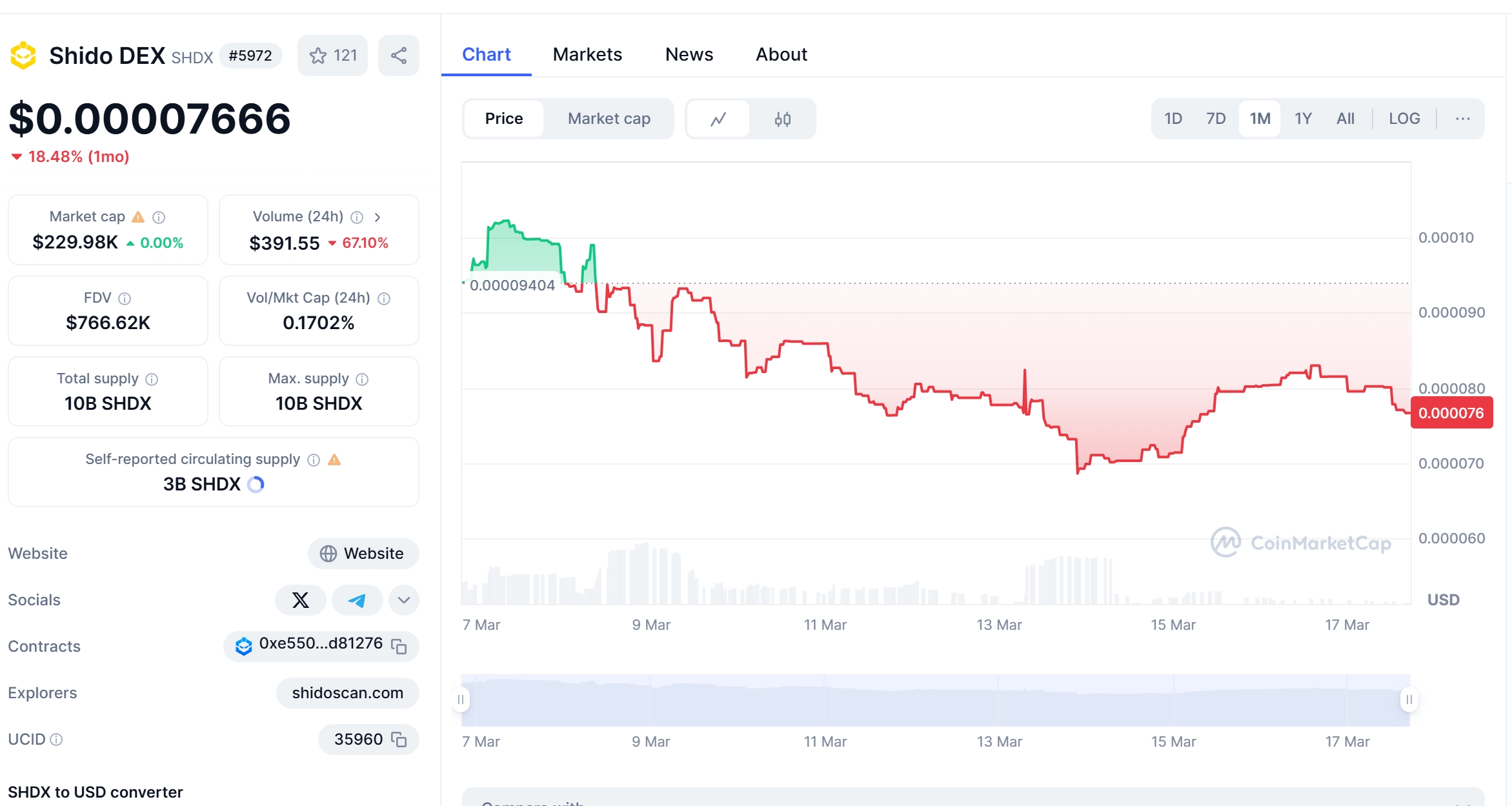Click the $766.62K FDV value
This screenshot has height=806, width=1512.
(108, 323)
